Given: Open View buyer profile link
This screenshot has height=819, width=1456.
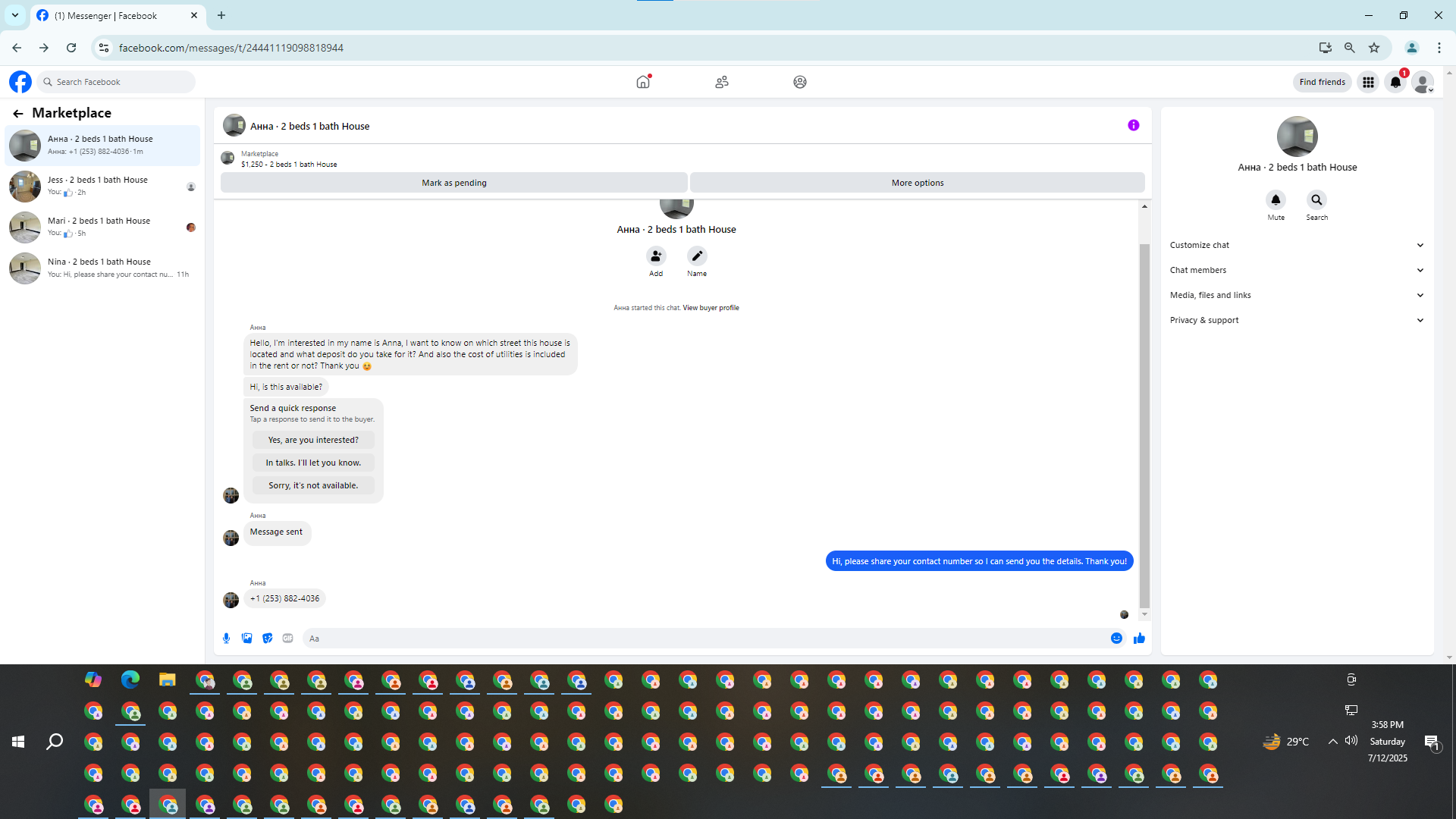Looking at the screenshot, I should pyautogui.click(x=711, y=308).
